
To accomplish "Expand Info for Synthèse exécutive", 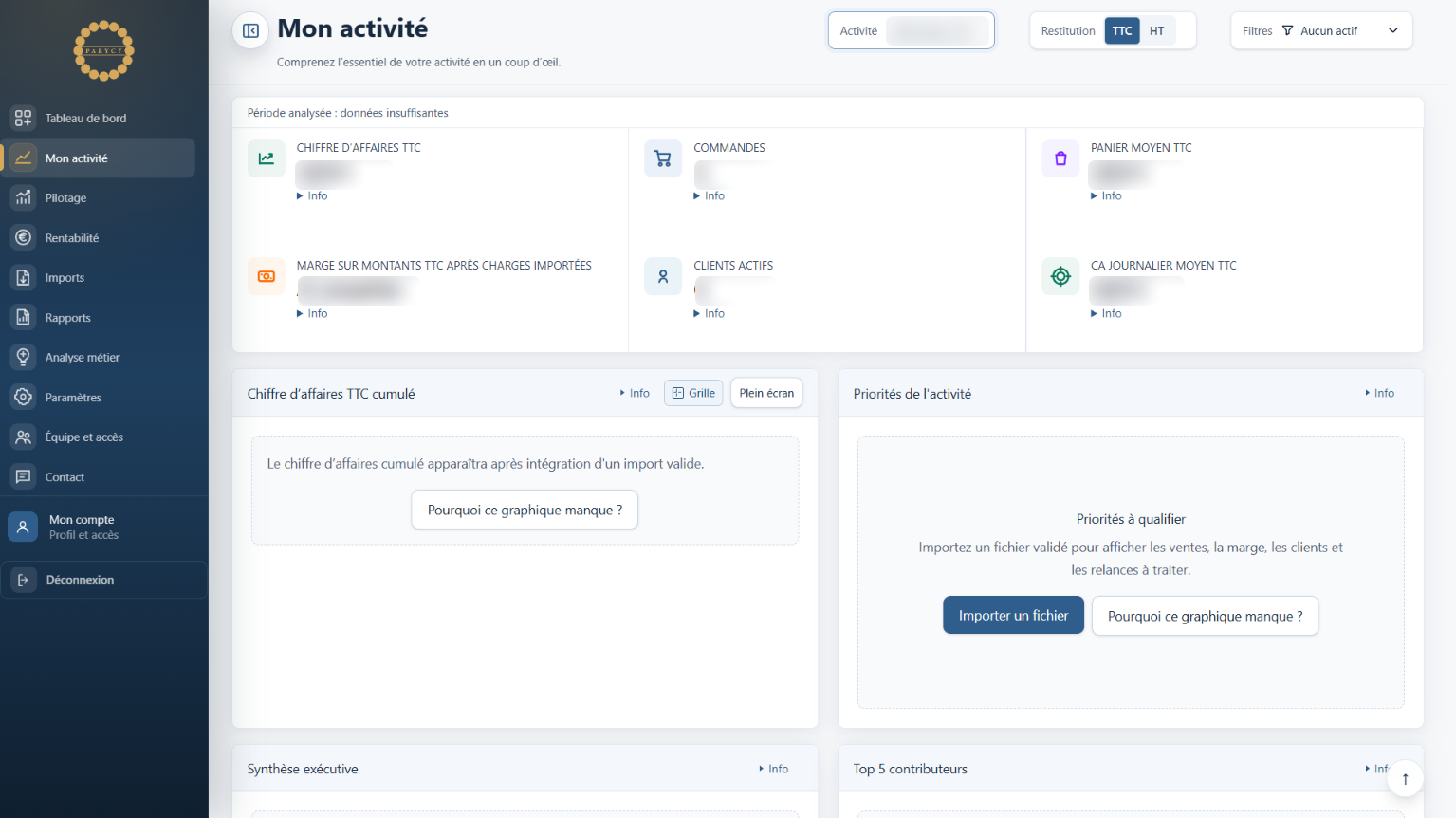I will point(773,769).
